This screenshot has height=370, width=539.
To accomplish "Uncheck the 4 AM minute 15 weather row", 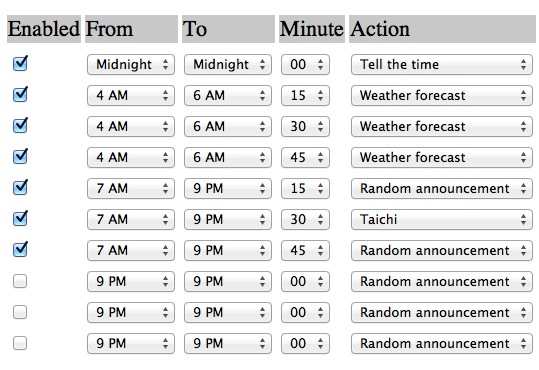I will coord(20,95).
